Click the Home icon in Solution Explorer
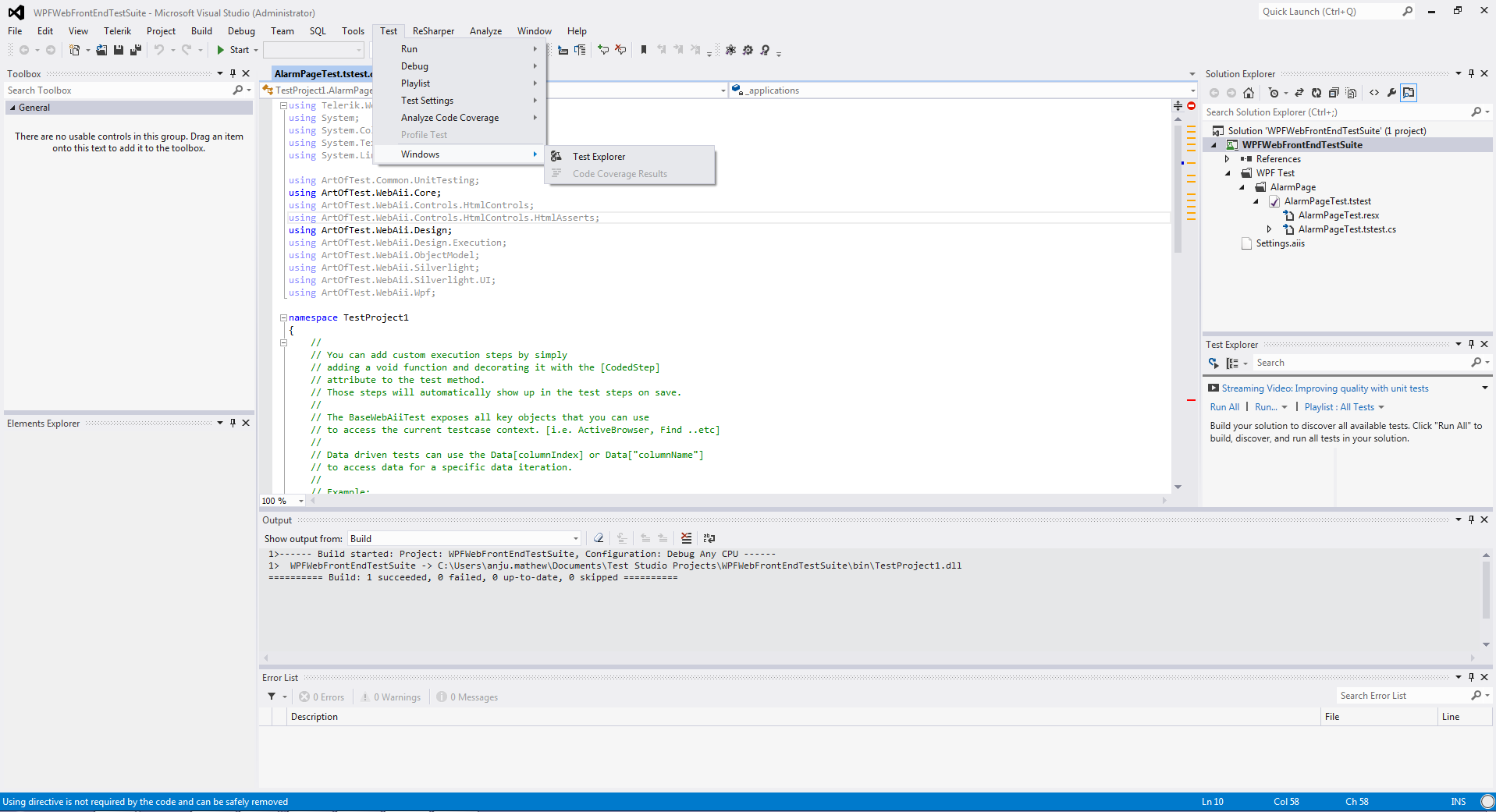 click(1249, 93)
